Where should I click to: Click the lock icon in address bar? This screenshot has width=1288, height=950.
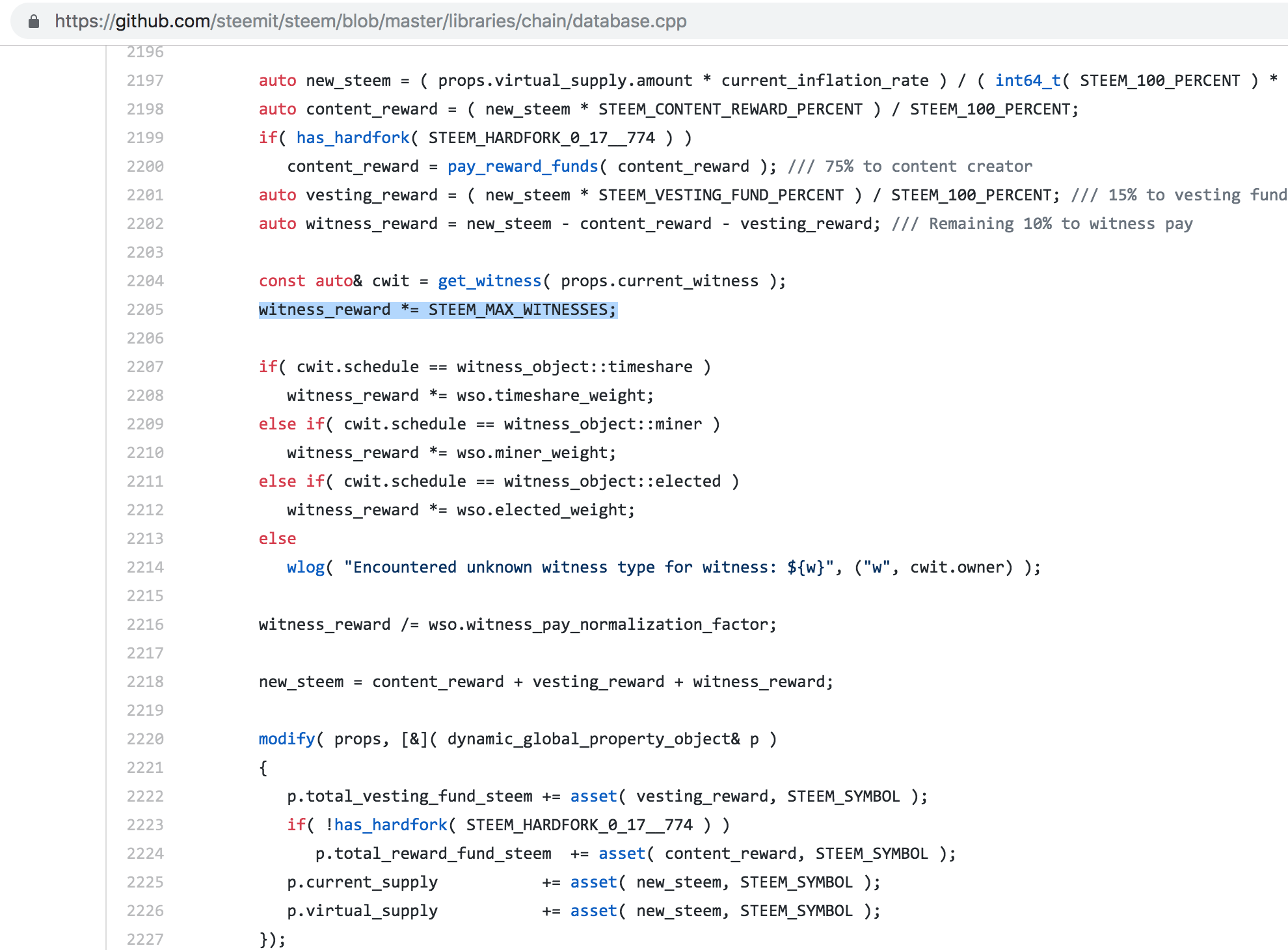34,21
